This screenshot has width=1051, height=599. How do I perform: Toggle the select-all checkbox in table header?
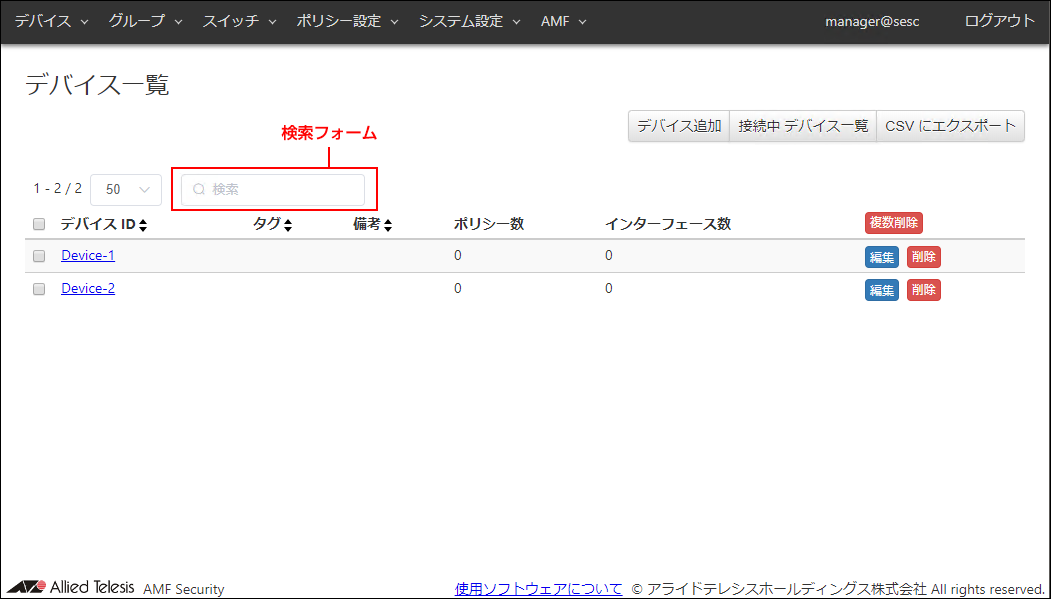point(39,224)
